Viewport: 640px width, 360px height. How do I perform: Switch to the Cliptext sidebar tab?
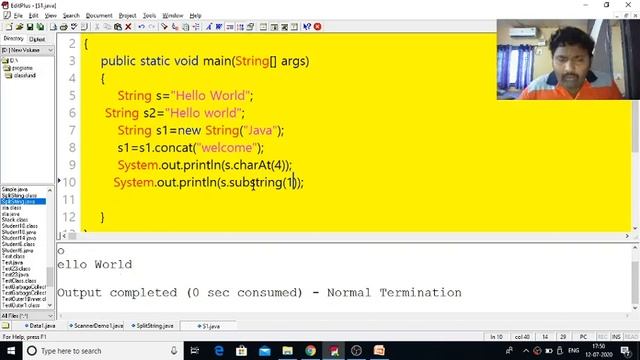[37, 39]
